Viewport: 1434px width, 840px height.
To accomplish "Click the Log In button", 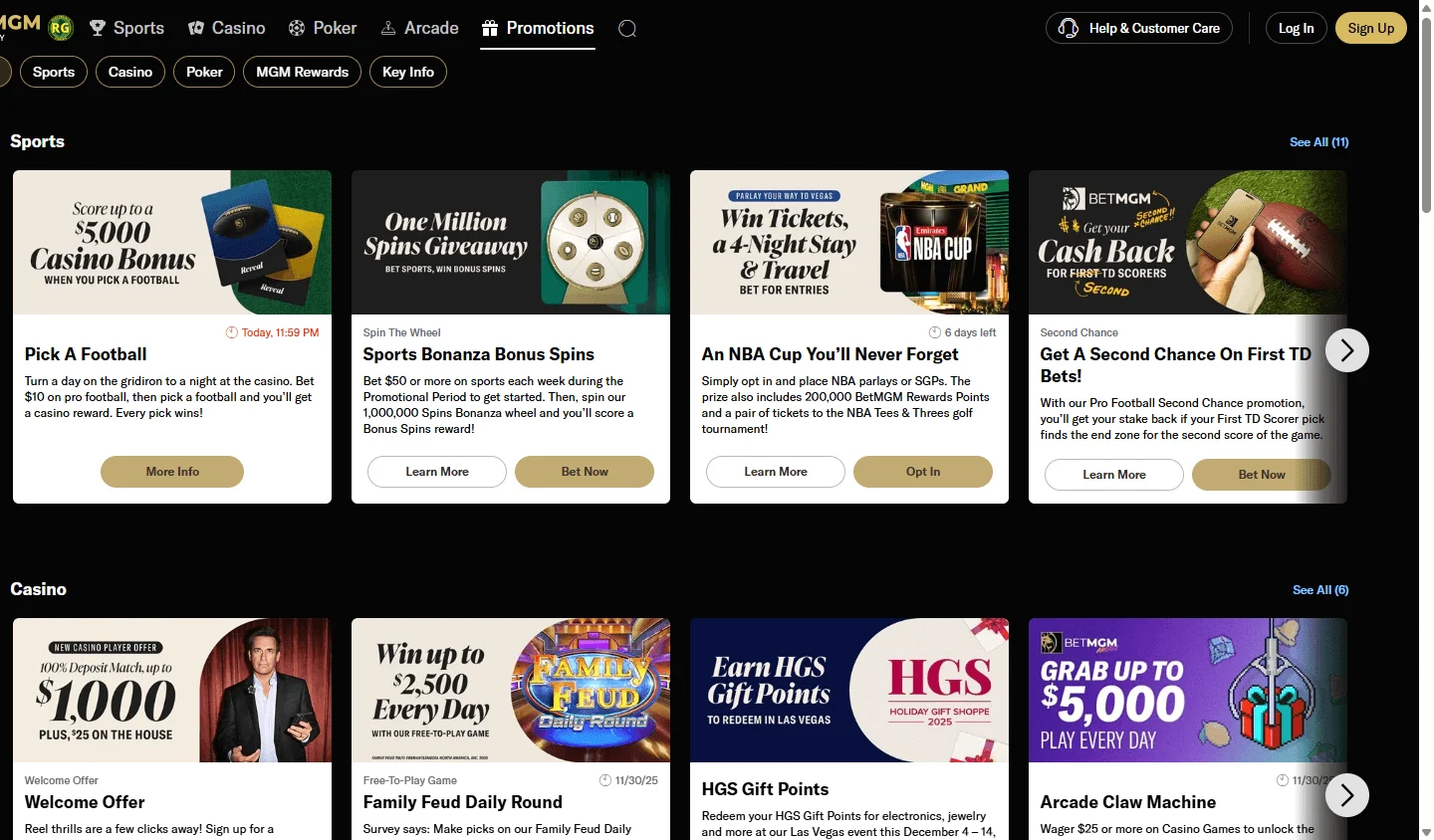I will point(1296,28).
